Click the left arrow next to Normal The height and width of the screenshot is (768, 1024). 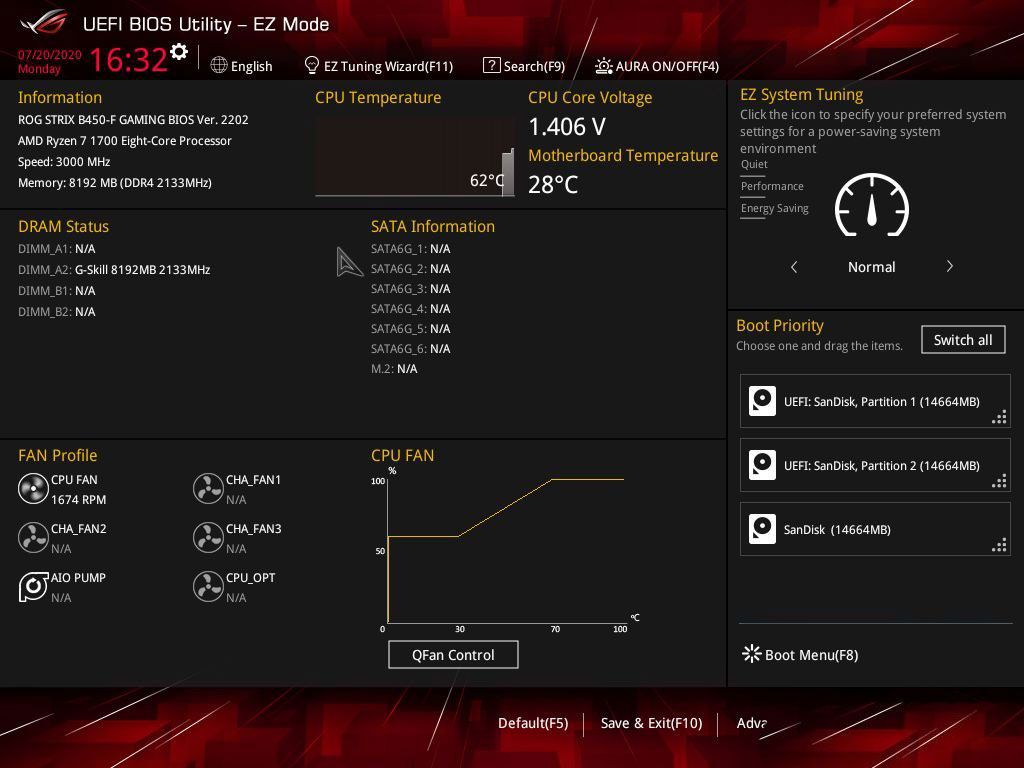[794, 267]
